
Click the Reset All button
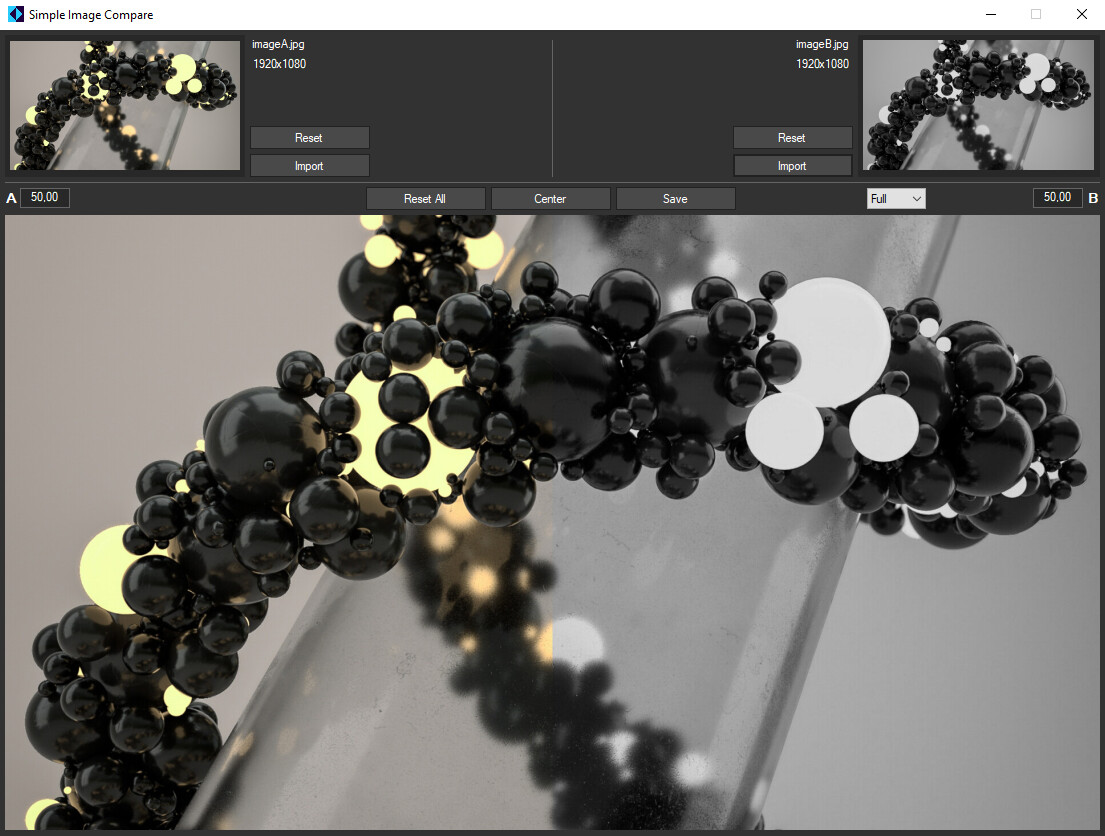click(x=425, y=199)
